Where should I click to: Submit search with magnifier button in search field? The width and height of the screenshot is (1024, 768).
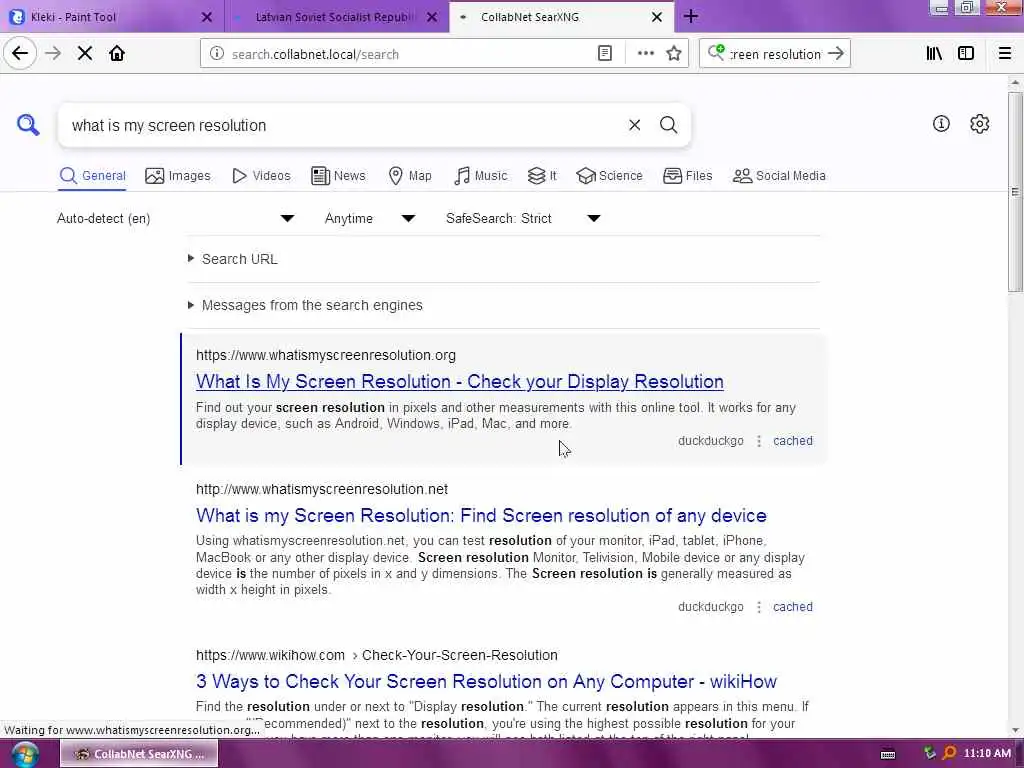pyautogui.click(x=668, y=125)
